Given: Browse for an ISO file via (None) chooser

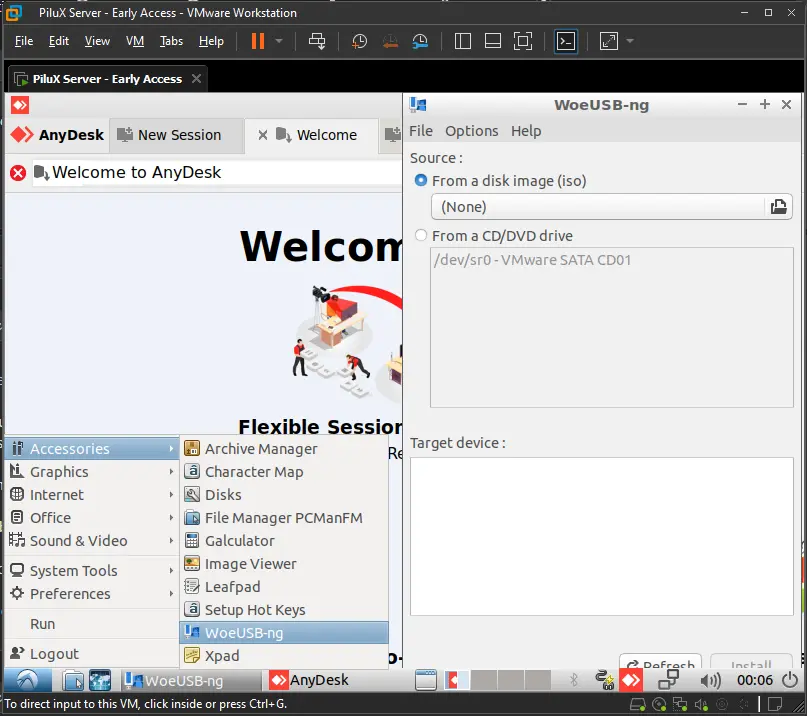Looking at the screenshot, I should 611,207.
